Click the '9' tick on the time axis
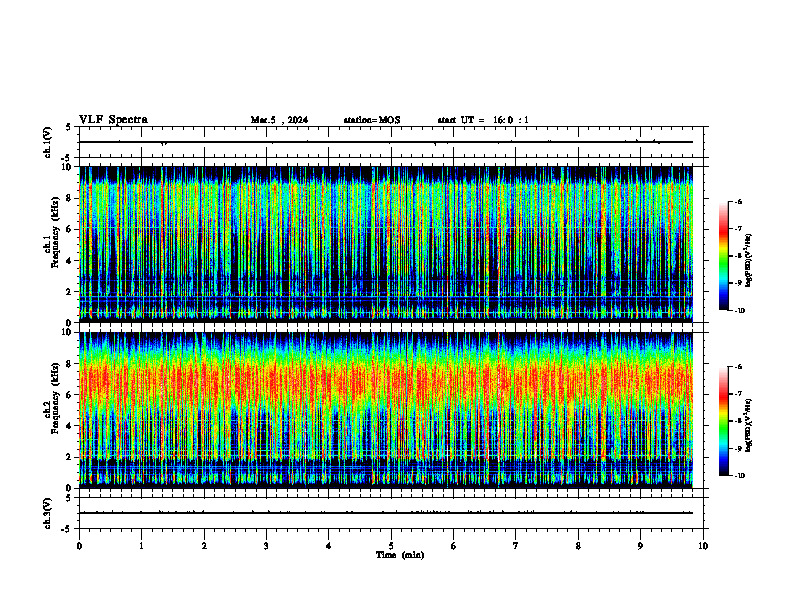The width and height of the screenshot is (792, 612). pos(640,546)
